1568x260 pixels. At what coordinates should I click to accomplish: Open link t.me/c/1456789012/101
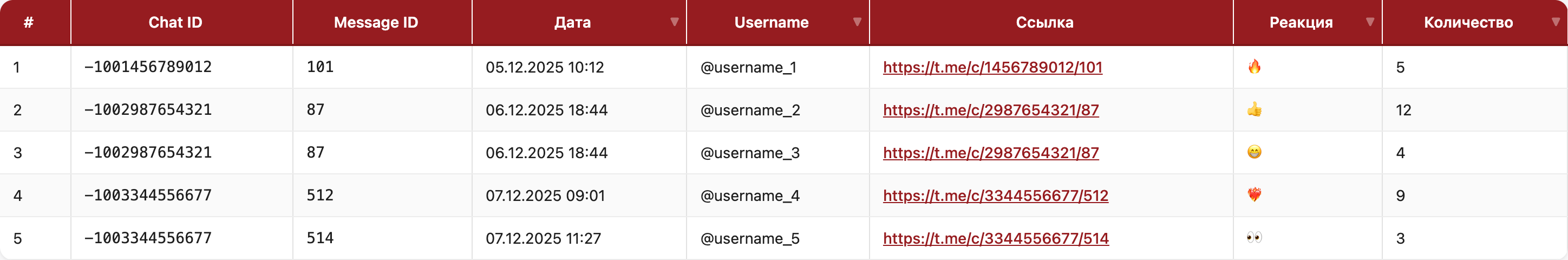(992, 67)
